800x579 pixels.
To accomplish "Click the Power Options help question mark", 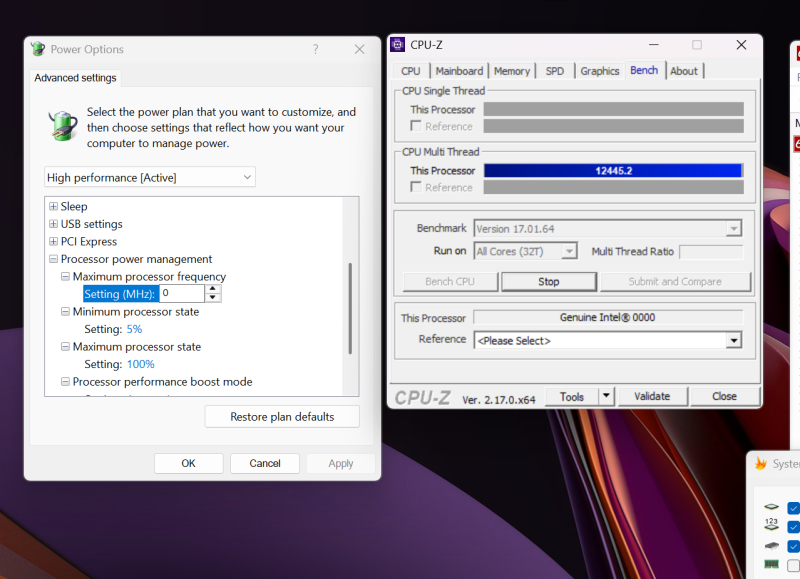I will click(316, 49).
